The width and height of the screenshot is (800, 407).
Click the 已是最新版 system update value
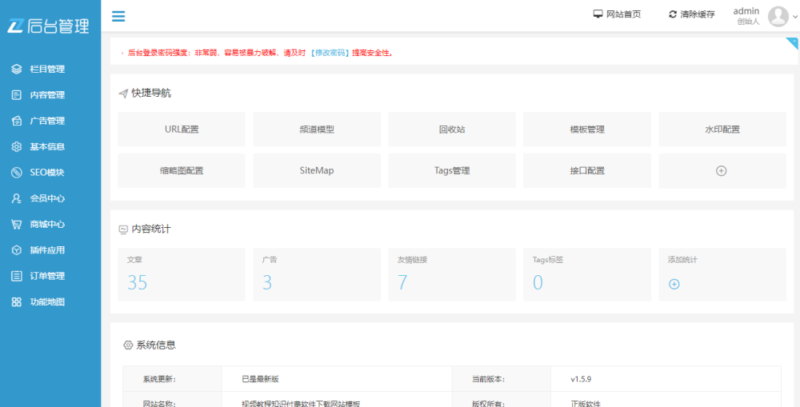pyautogui.click(x=260, y=379)
